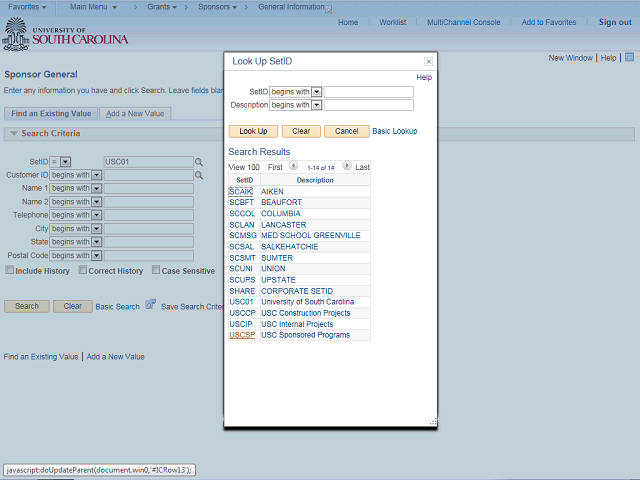This screenshot has width=640, height=480.
Task: Toggle the Include History checkbox
Action: click(9, 270)
